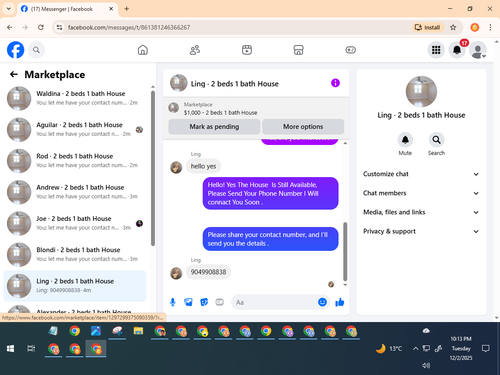Open Task View on the taskbar
The image size is (500, 375).
[31, 349]
